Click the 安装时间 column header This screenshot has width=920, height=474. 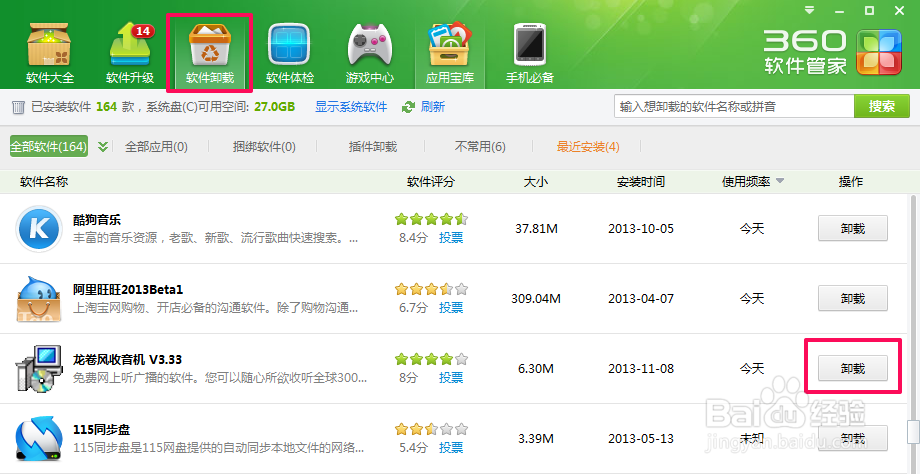click(x=641, y=182)
